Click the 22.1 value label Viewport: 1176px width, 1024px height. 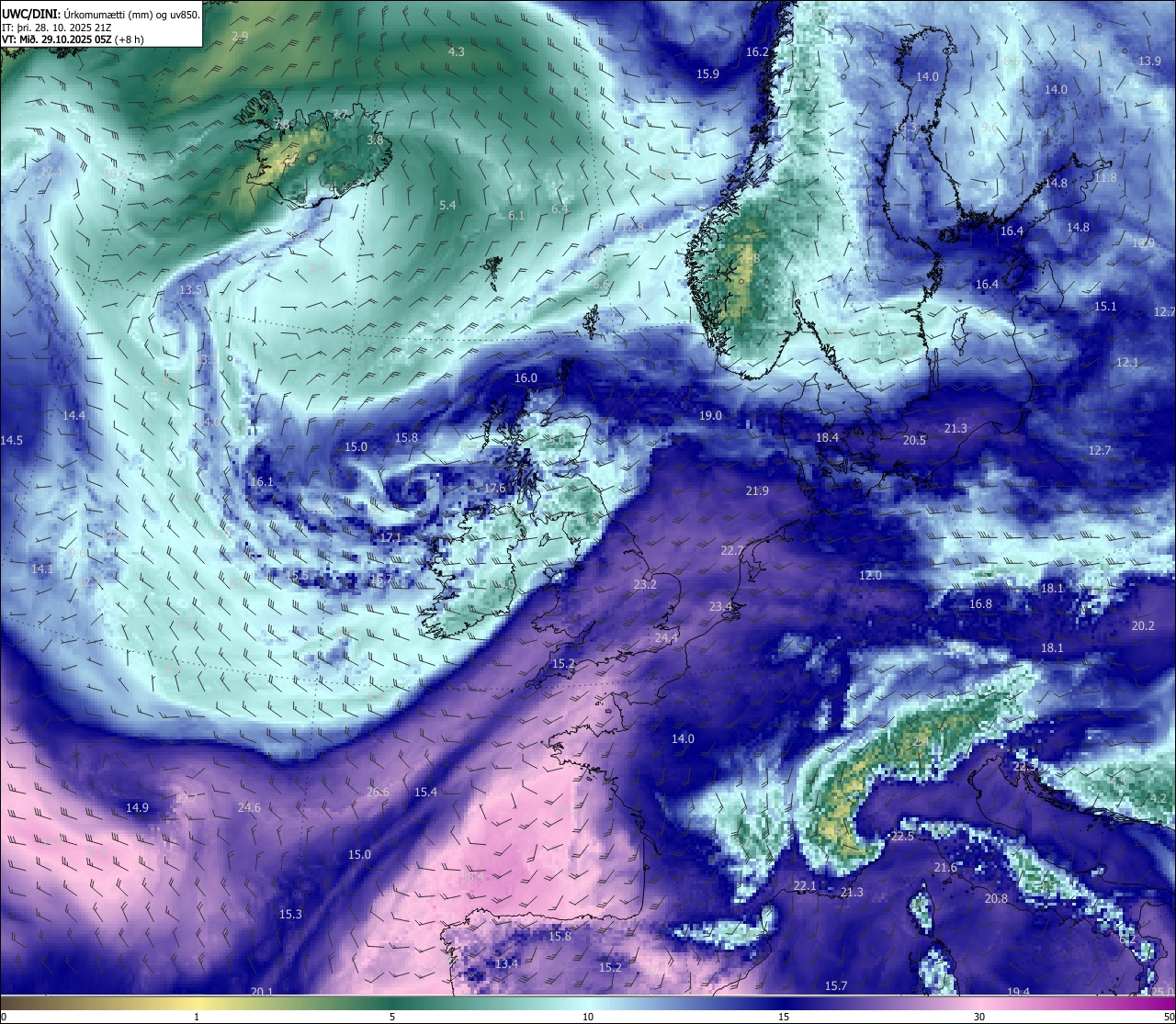tap(805, 885)
